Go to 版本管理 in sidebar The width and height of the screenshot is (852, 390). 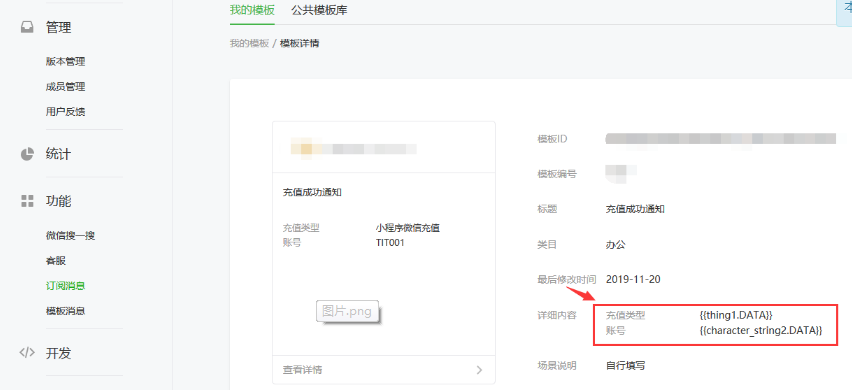tap(65, 61)
